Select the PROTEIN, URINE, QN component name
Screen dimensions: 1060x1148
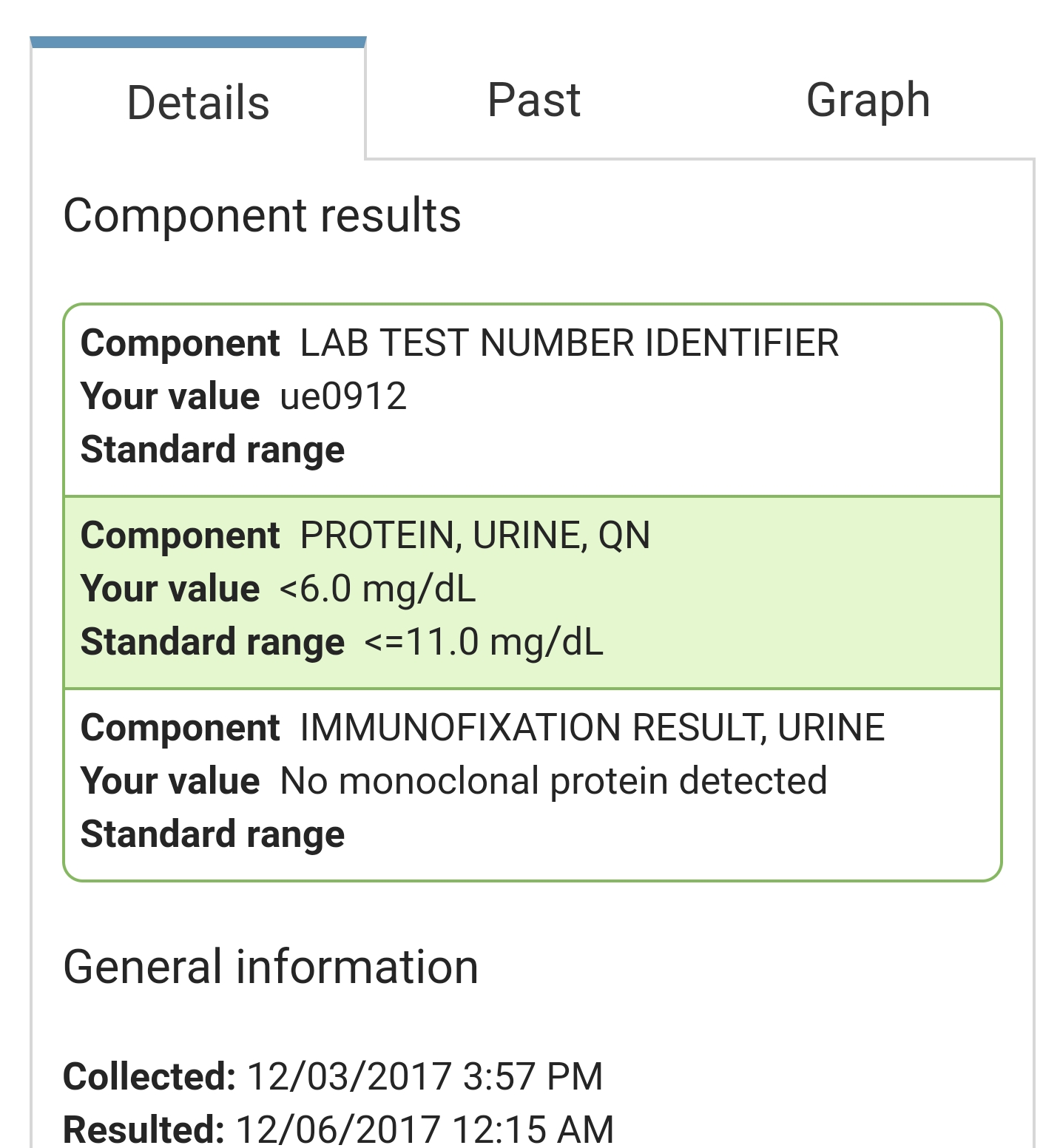[x=475, y=536]
